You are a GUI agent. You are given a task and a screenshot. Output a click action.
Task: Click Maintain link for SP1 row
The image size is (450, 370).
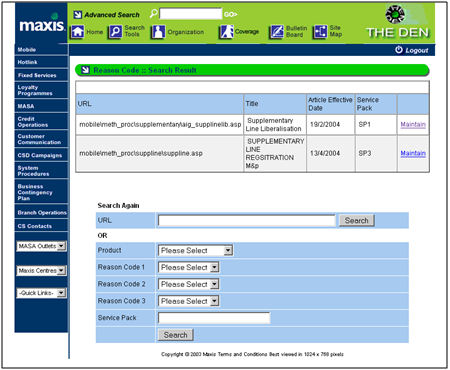click(413, 124)
